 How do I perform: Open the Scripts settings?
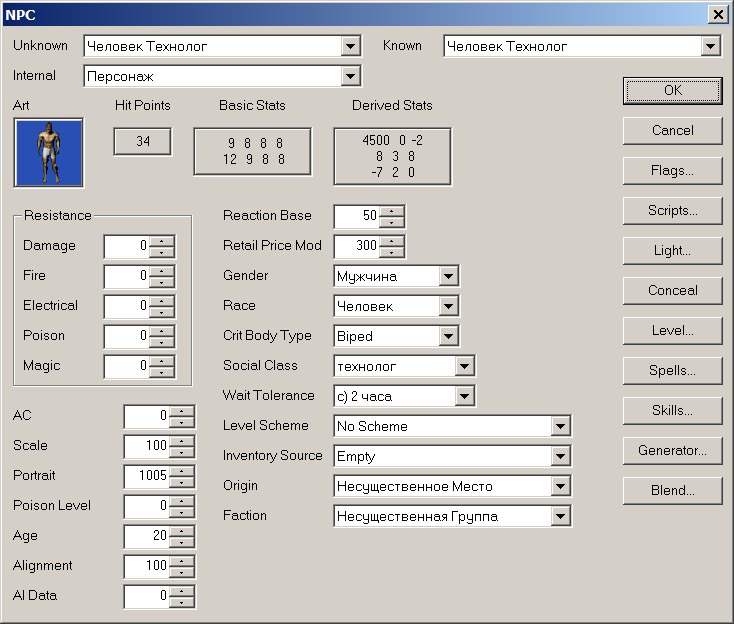tap(672, 210)
